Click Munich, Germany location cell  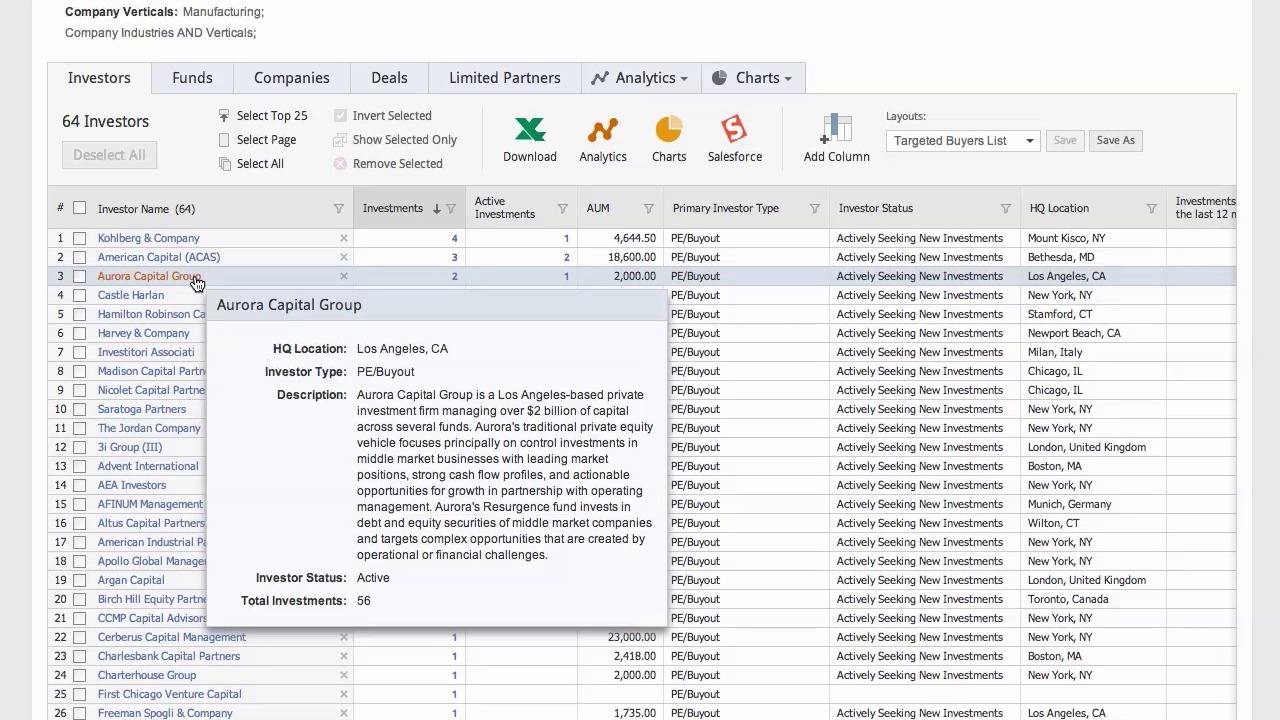click(x=1069, y=504)
